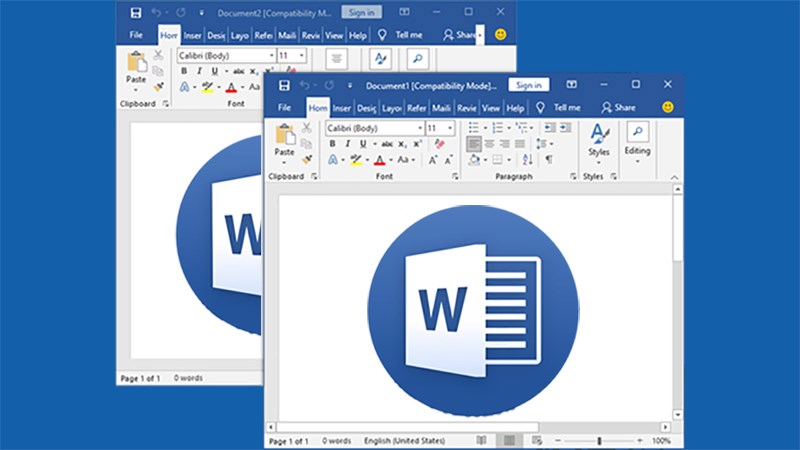The image size is (800, 450).
Task: Switch to Read Mode view in status bar
Action: [481, 440]
